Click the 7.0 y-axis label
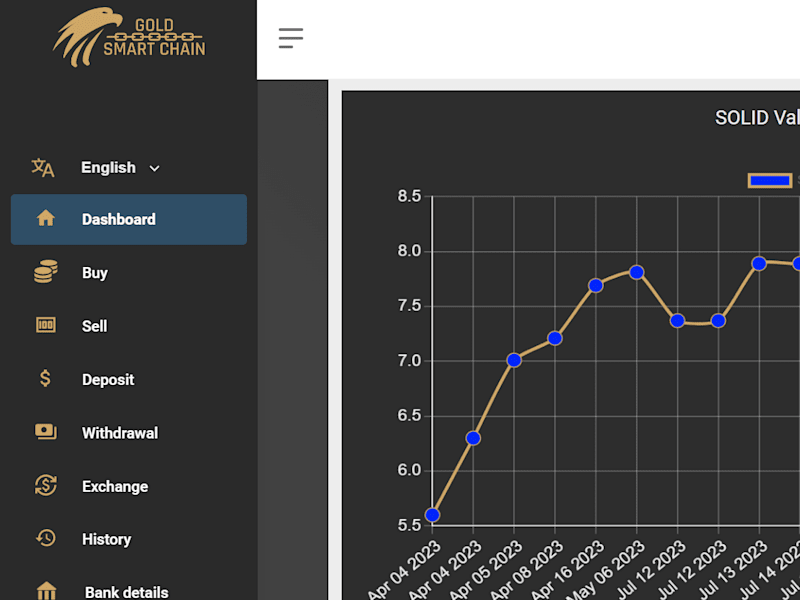This screenshot has width=800, height=600. pos(409,361)
